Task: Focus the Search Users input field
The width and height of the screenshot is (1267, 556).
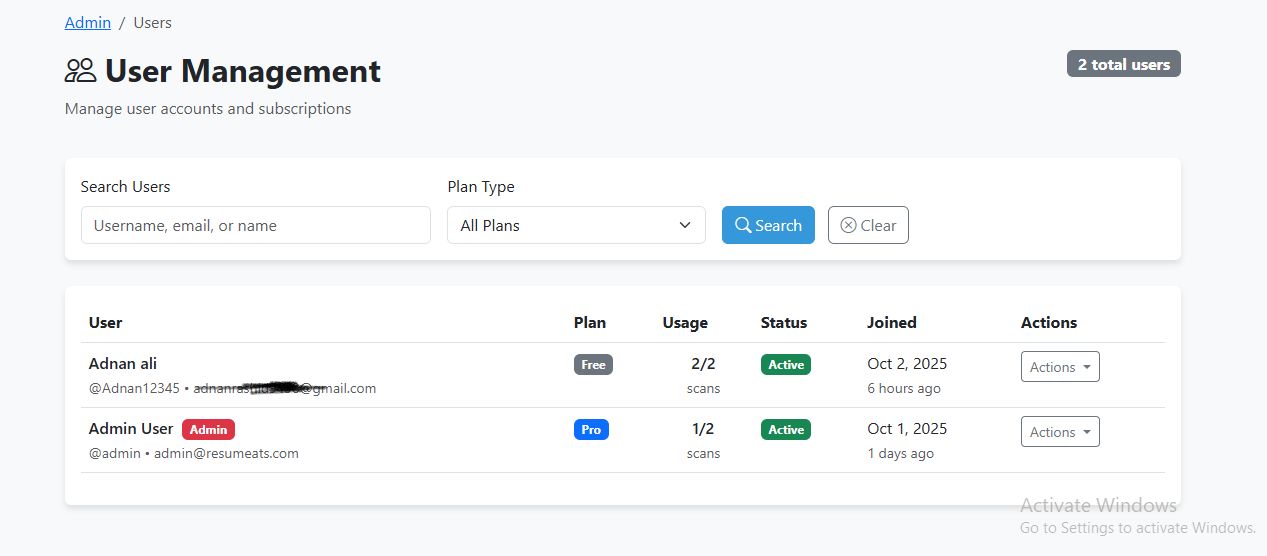Action: [255, 225]
